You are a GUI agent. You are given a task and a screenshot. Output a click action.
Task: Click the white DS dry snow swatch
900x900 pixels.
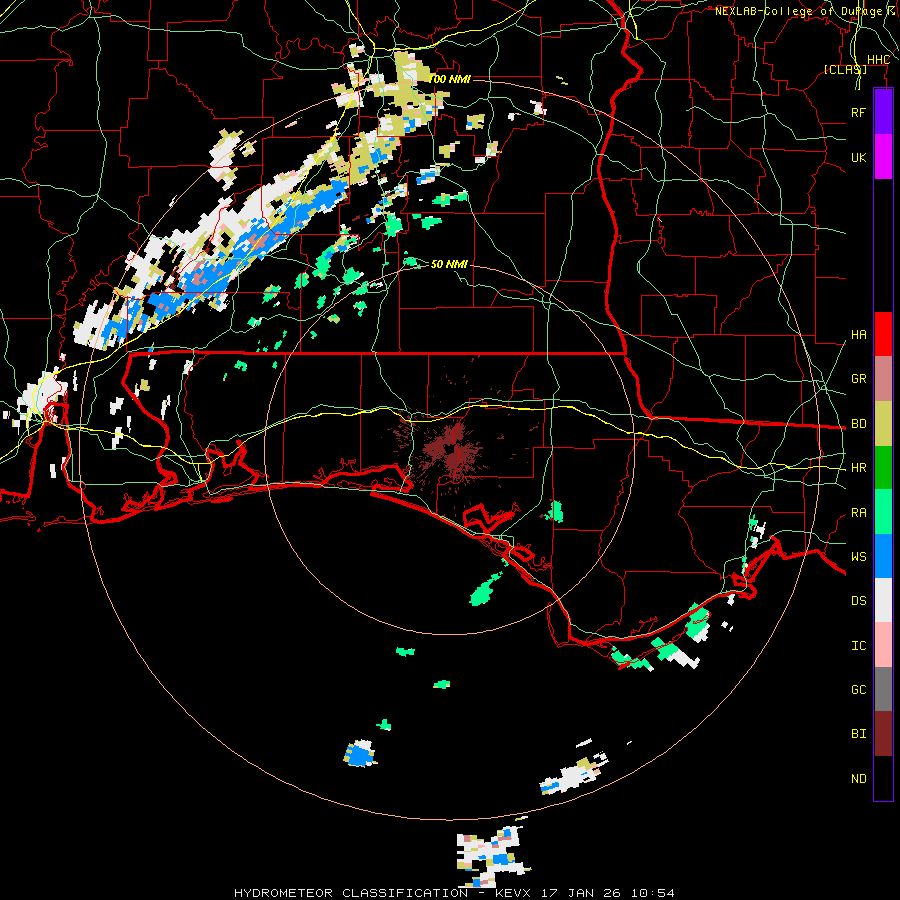point(883,600)
